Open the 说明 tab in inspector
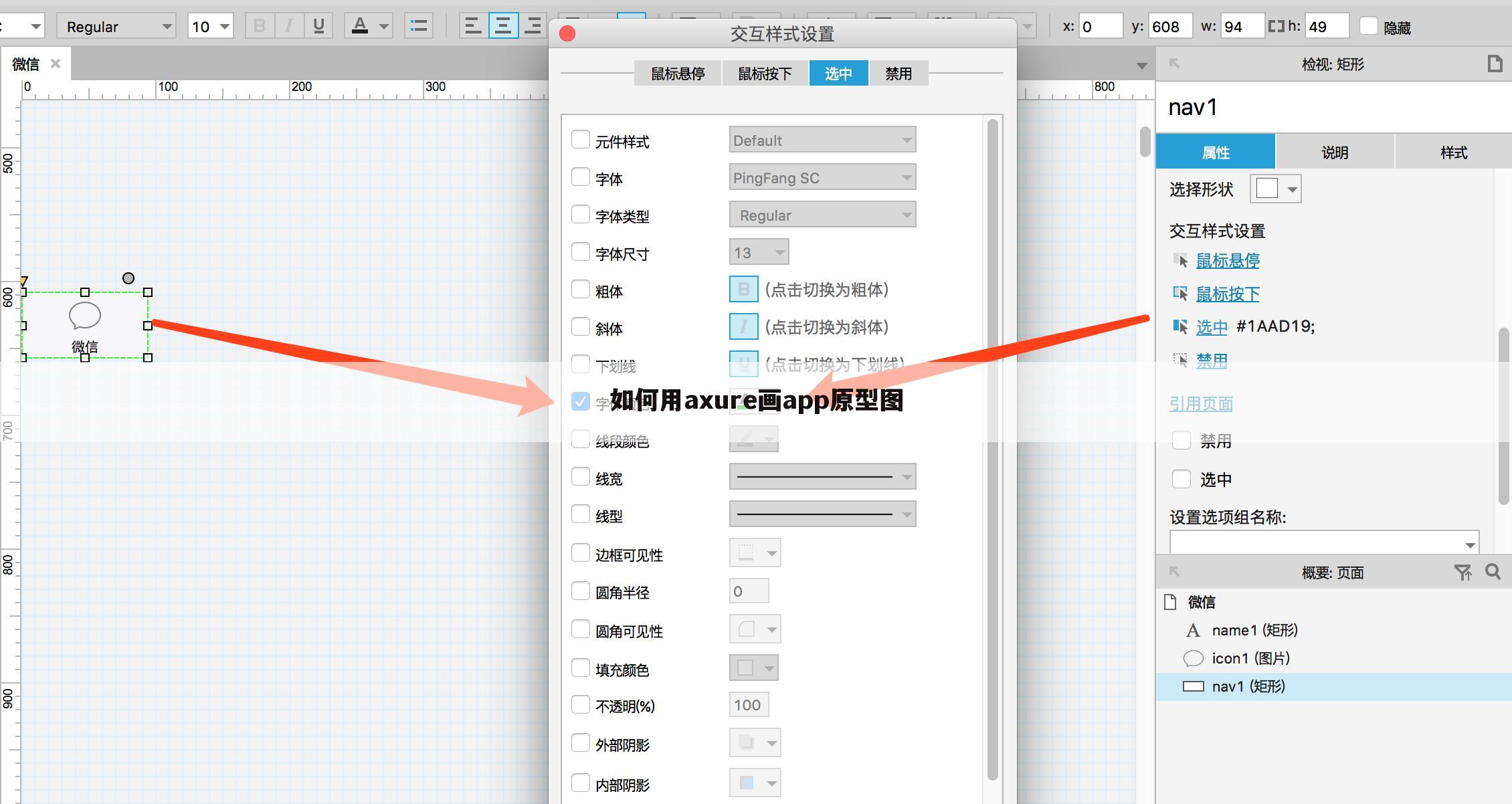Screen dimensions: 1512x804 pos(1335,152)
